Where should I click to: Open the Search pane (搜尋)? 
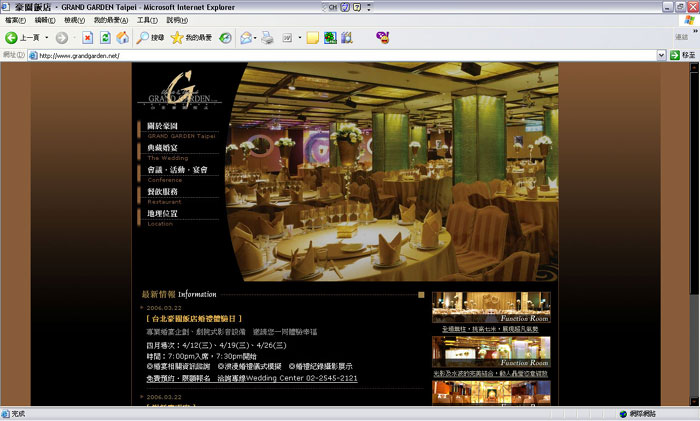tap(150, 38)
